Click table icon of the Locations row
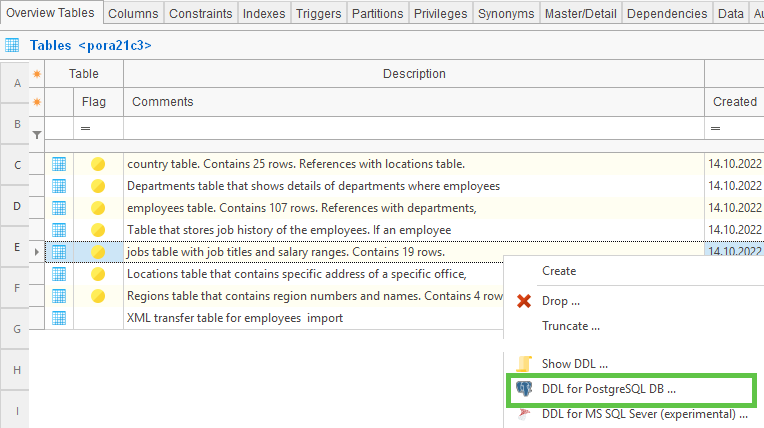 coord(59,274)
